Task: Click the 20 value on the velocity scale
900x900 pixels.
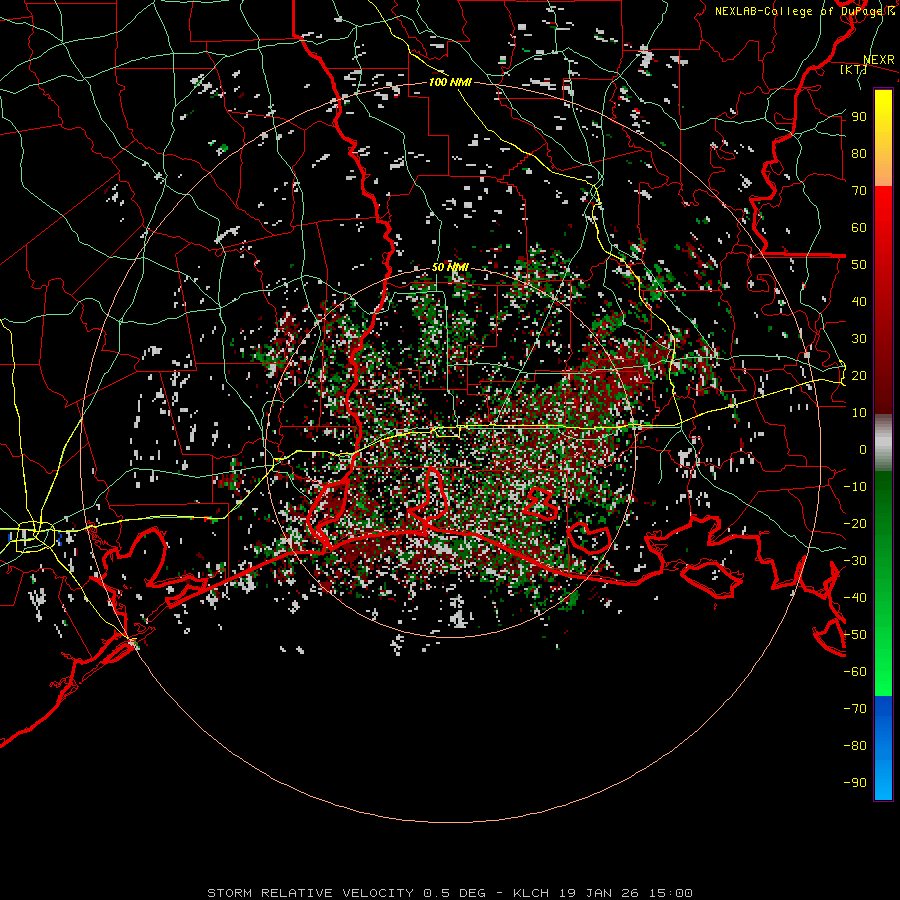Action: click(859, 375)
